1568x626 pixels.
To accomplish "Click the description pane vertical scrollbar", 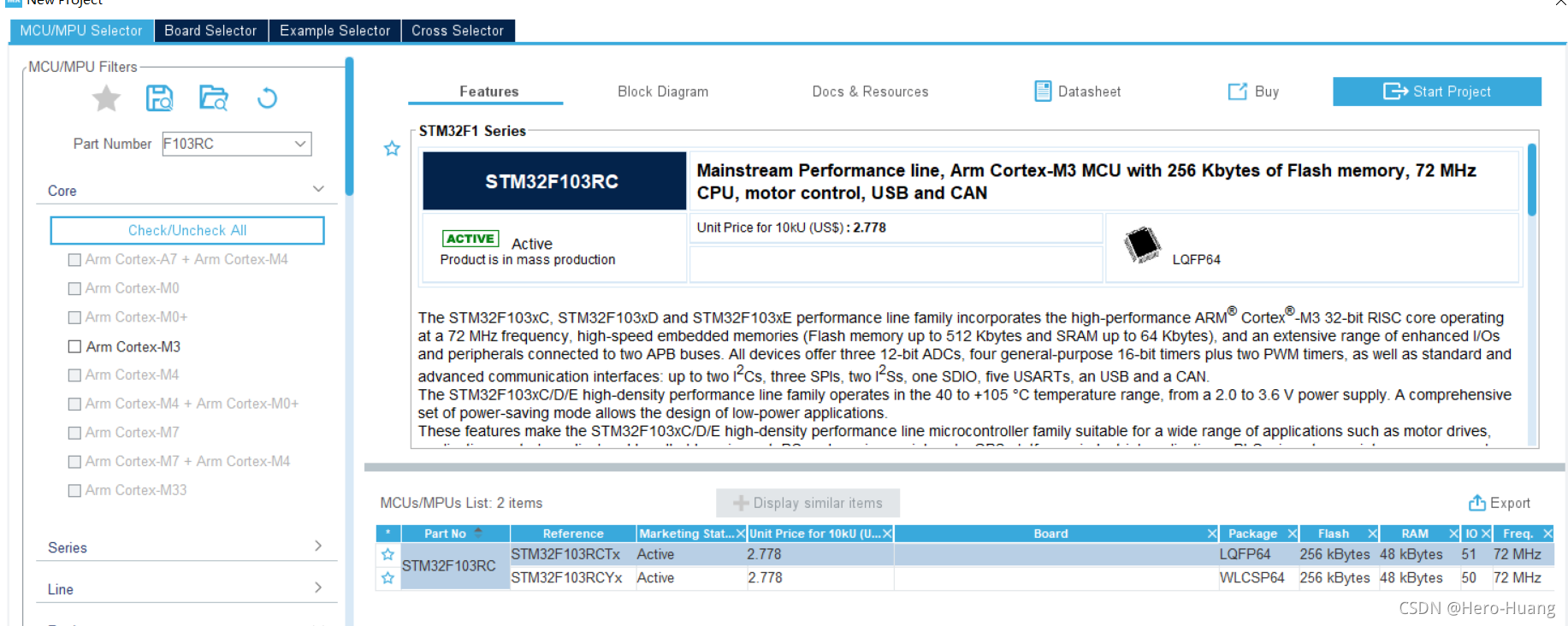I will (1531, 180).
